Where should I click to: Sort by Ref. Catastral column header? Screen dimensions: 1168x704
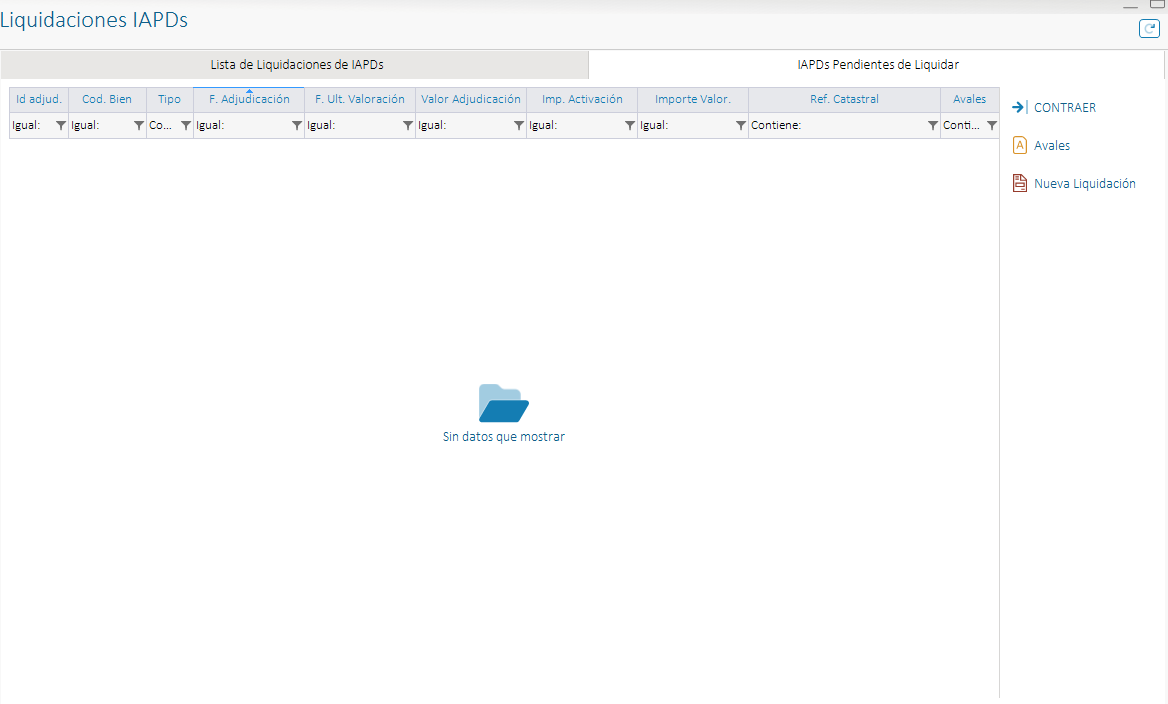pos(844,100)
